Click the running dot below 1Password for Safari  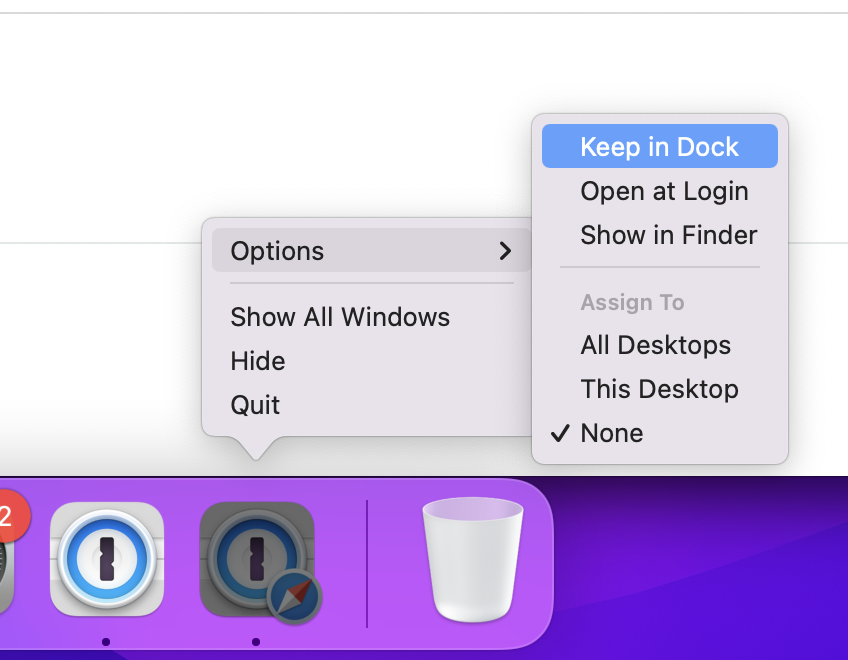pos(256,641)
